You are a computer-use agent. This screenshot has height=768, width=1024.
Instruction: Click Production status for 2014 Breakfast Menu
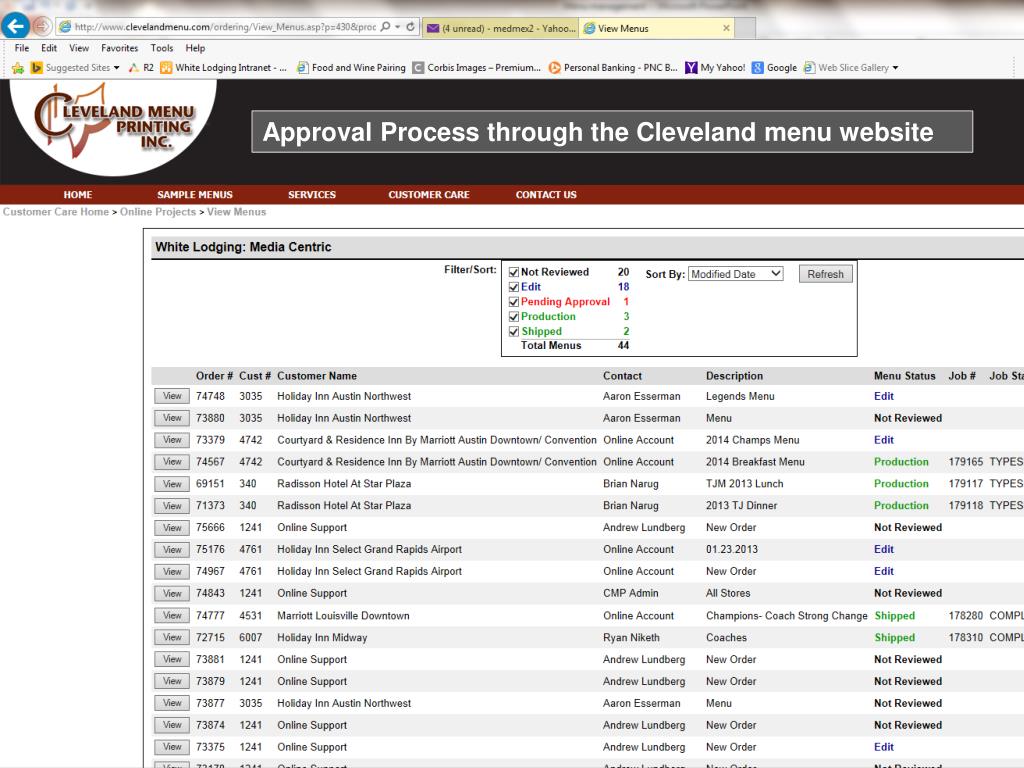click(901, 462)
